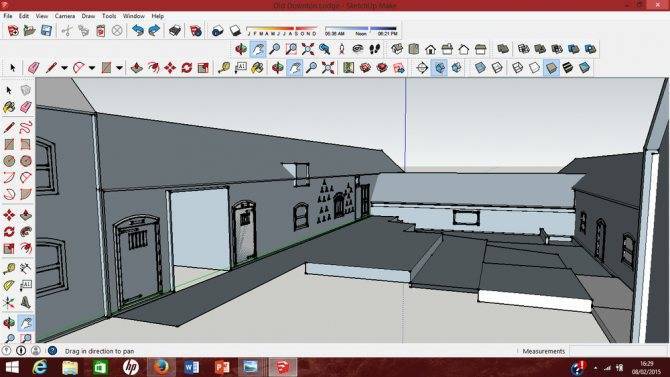670x377 pixels.
Task: Click the Zoom Extents icon in the camera toolbar
Action: pyautogui.click(x=308, y=49)
